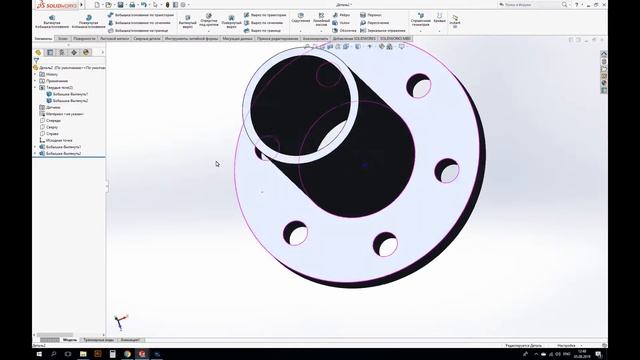This screenshot has width=640, height=360.
Task: Click the Linear Pattern tool icon
Action: click(x=322, y=16)
